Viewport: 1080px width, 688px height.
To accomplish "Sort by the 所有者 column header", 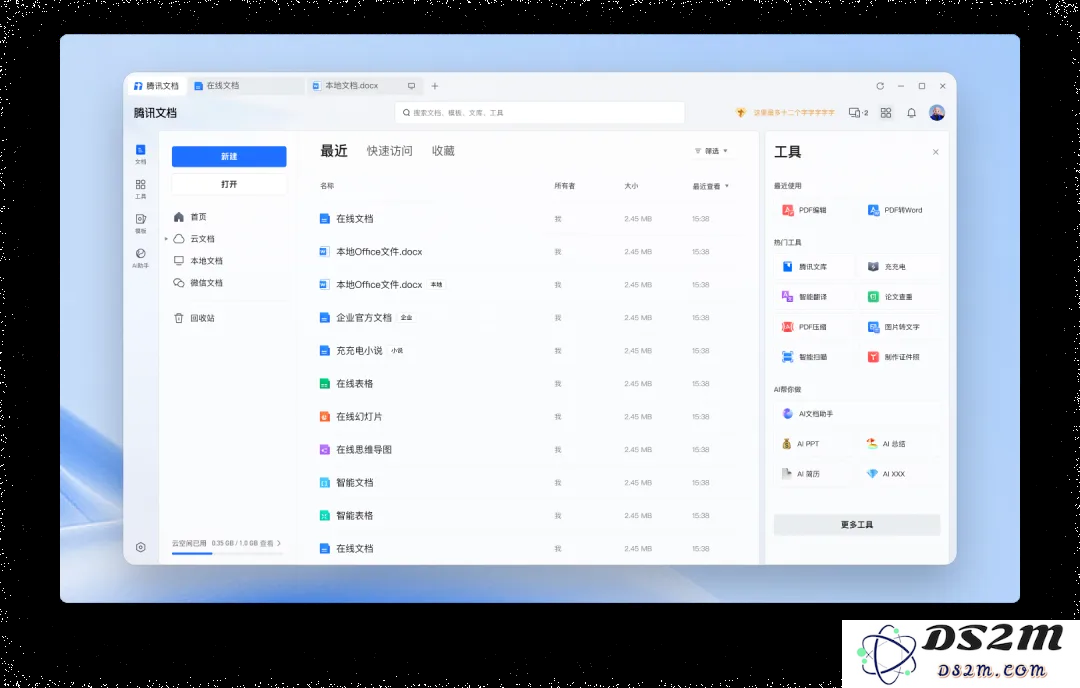I will 565,186.
